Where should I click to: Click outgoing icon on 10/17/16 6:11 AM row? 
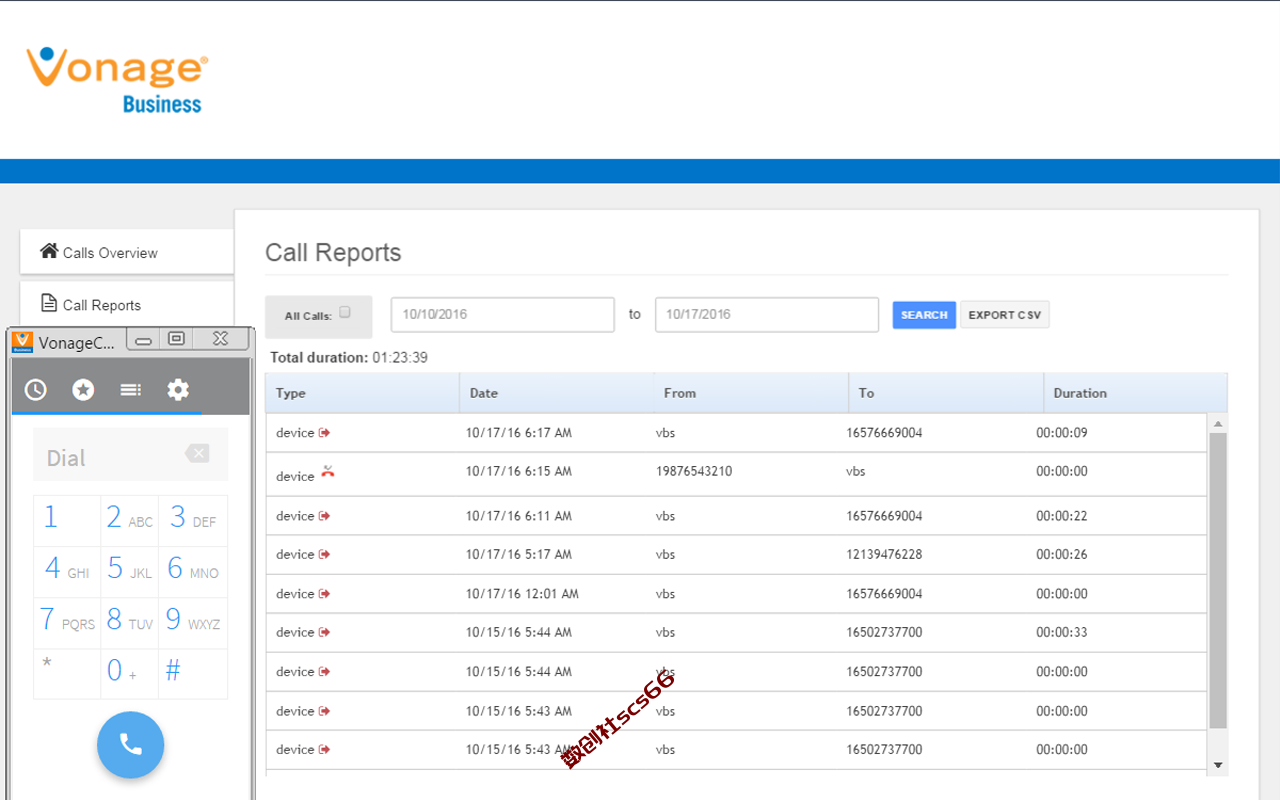(324, 516)
